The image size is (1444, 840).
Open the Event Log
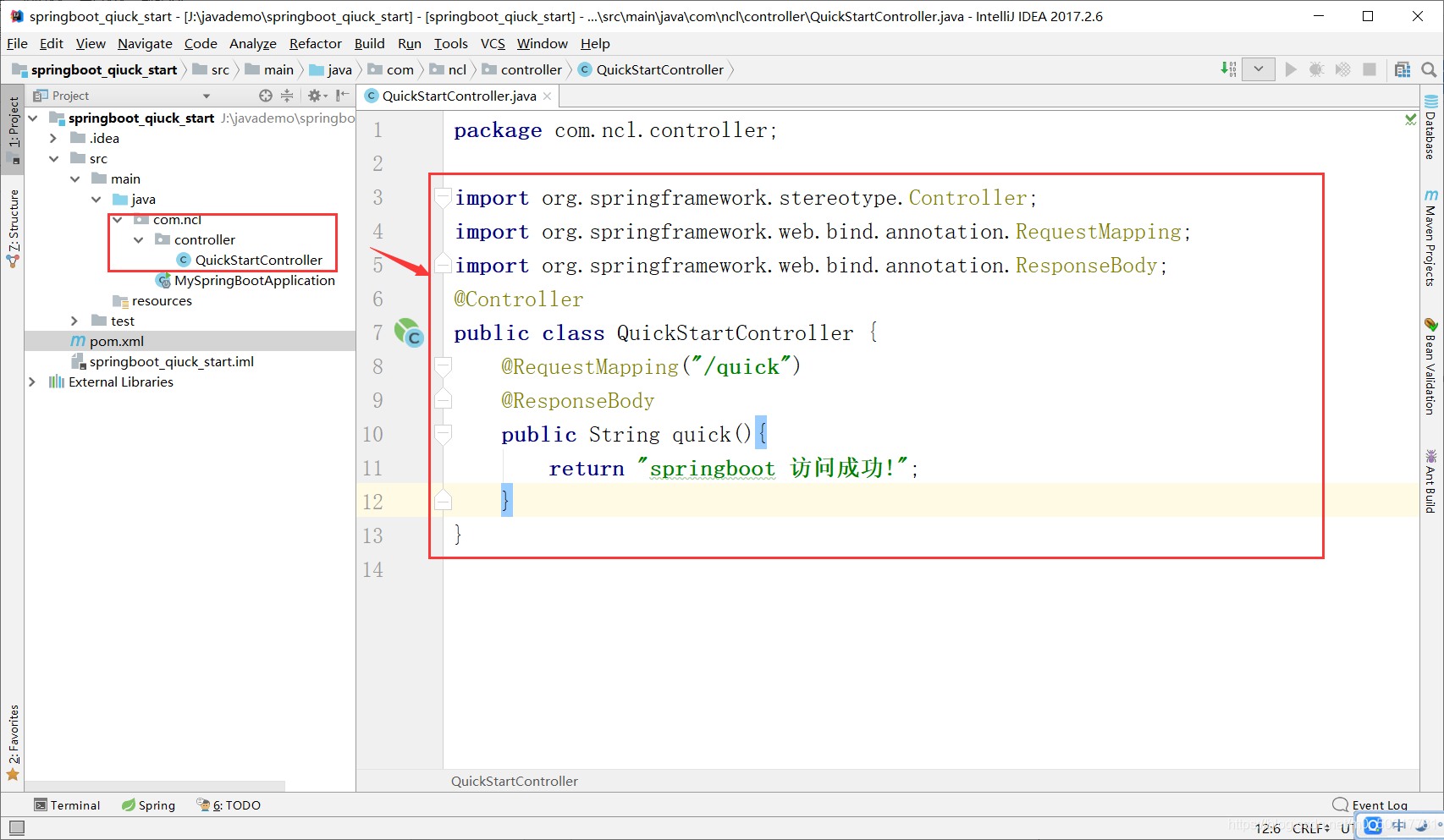(x=1370, y=805)
